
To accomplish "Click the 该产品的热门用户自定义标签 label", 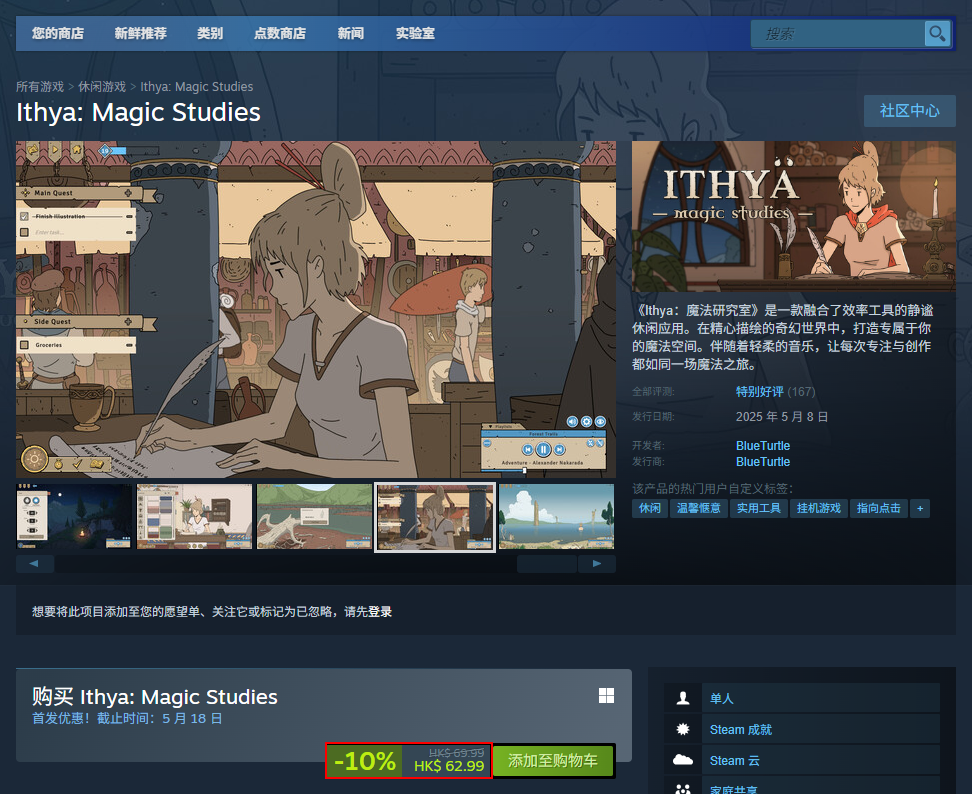I will coord(712,488).
